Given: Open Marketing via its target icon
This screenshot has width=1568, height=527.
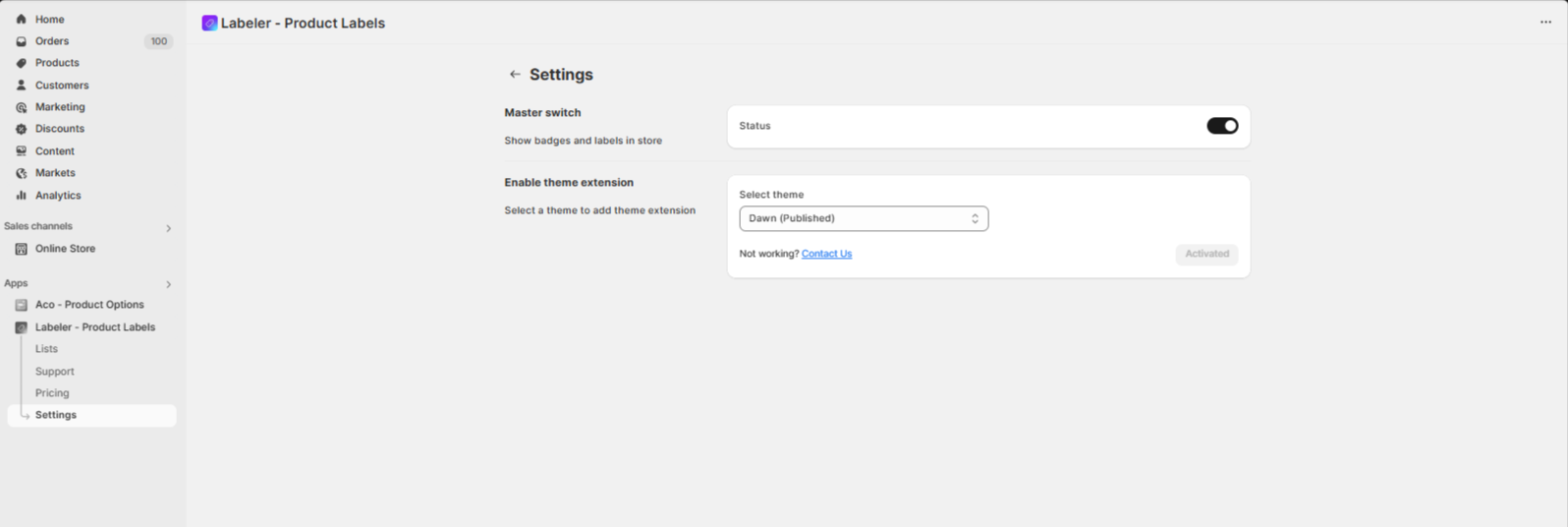Looking at the screenshot, I should click(21, 107).
